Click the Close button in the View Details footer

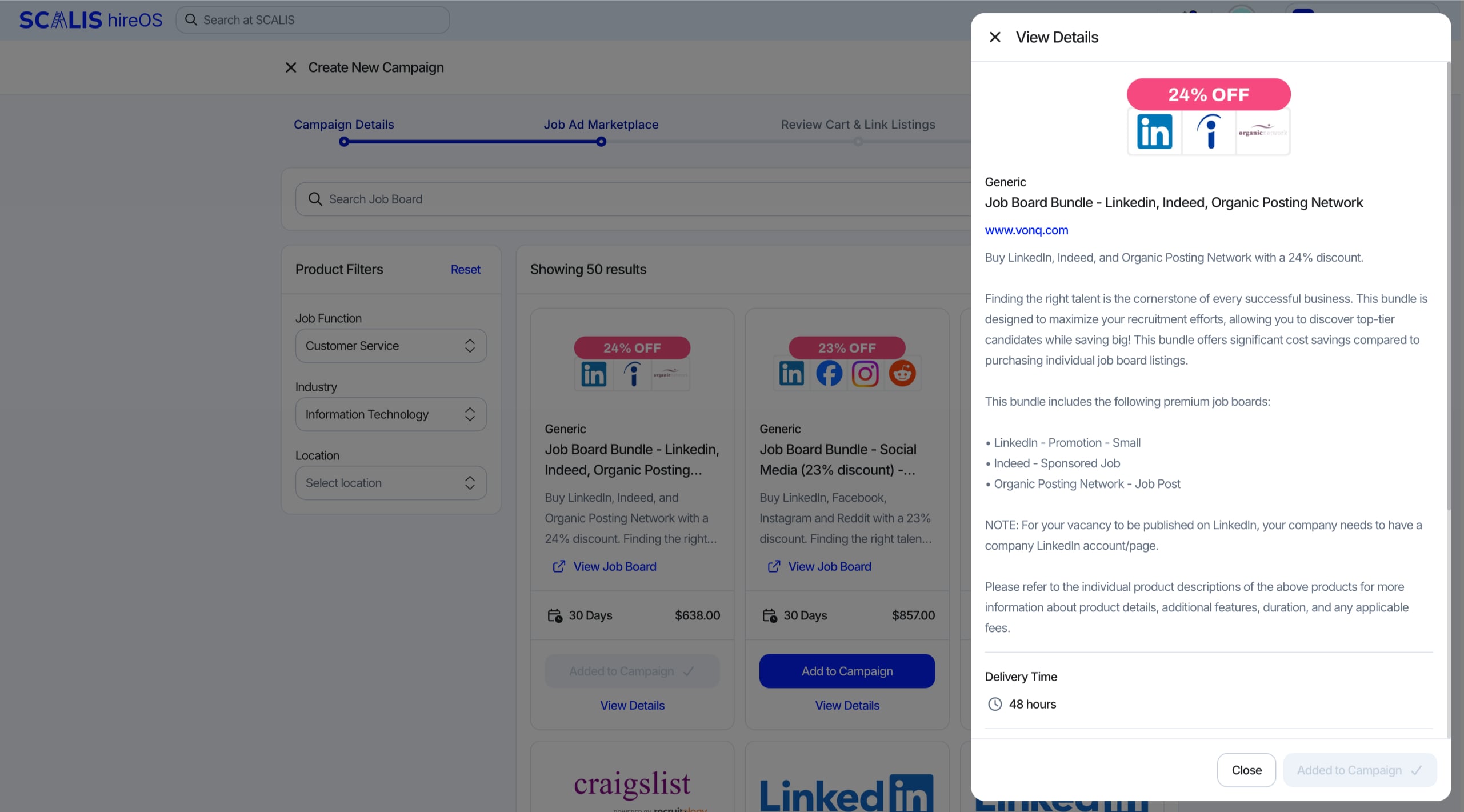1246,770
